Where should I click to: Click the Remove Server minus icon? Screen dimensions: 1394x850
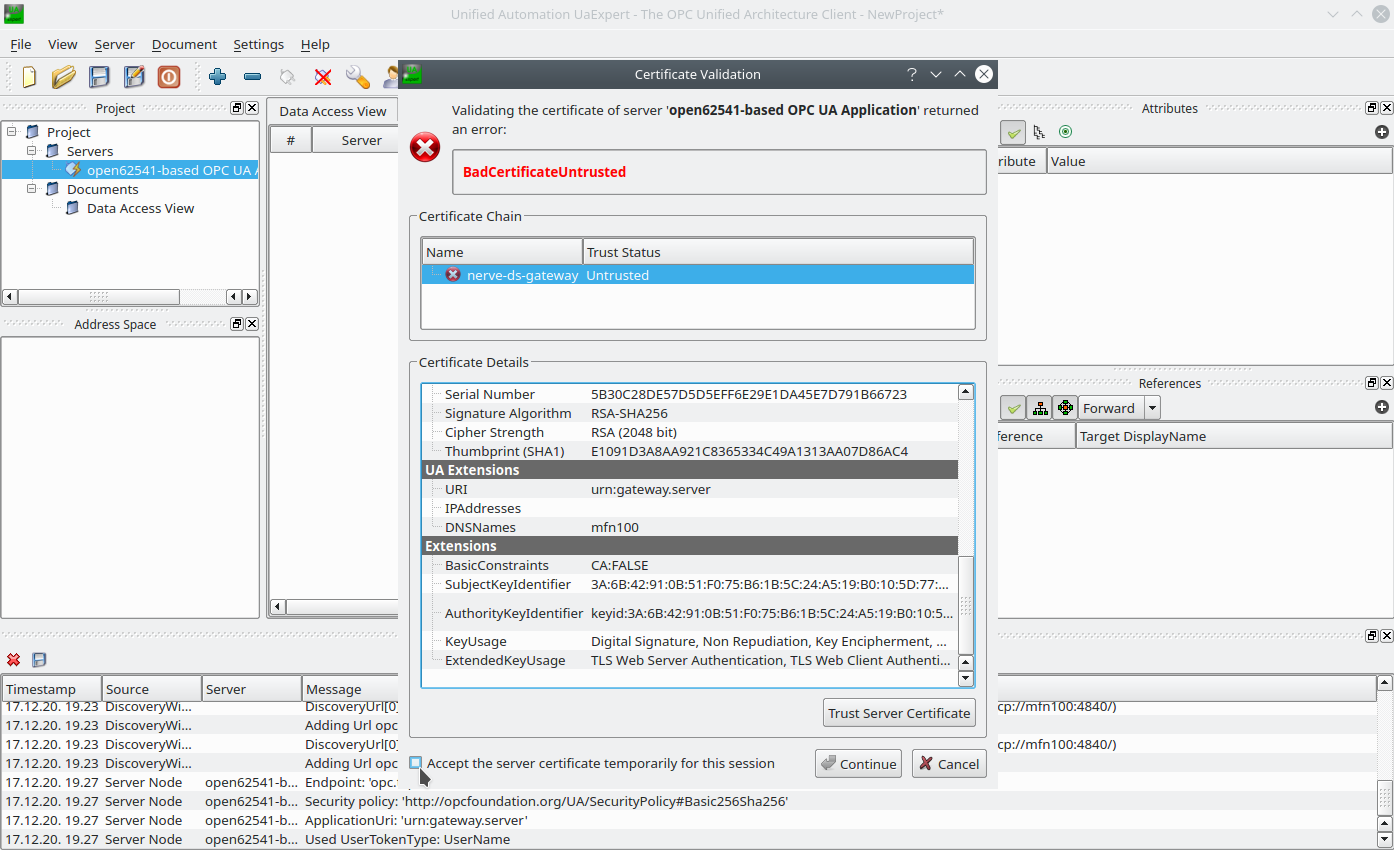point(252,77)
